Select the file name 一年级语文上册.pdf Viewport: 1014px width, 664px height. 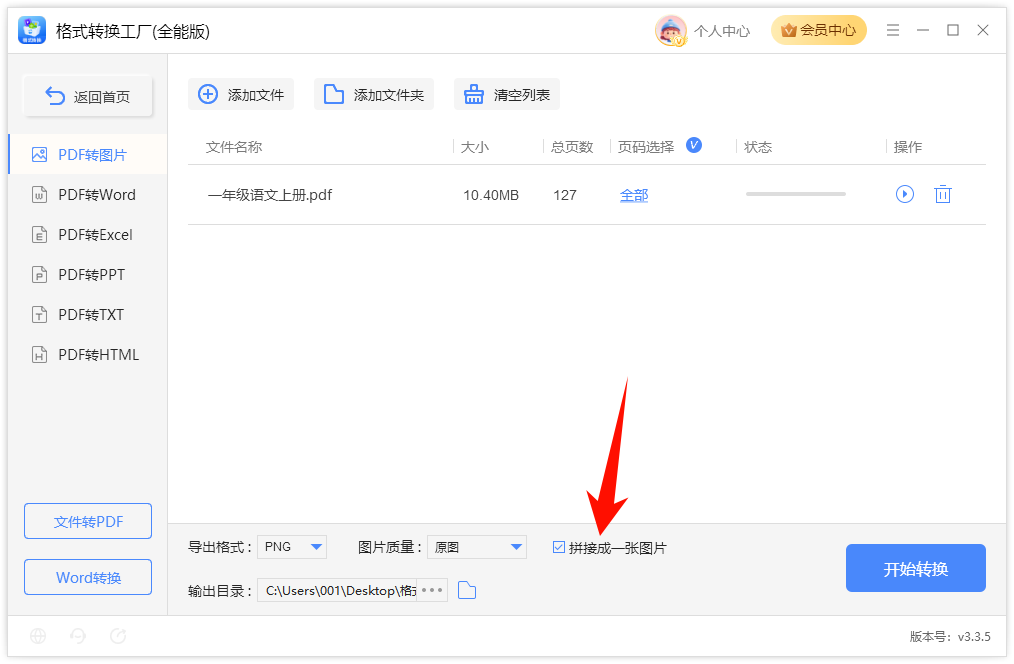click(270, 195)
